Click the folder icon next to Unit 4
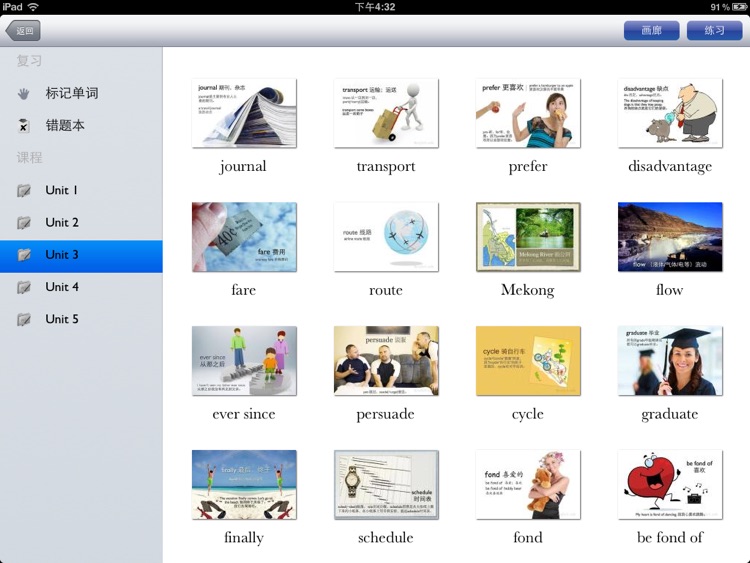Viewport: 750px width, 563px height. (24, 287)
